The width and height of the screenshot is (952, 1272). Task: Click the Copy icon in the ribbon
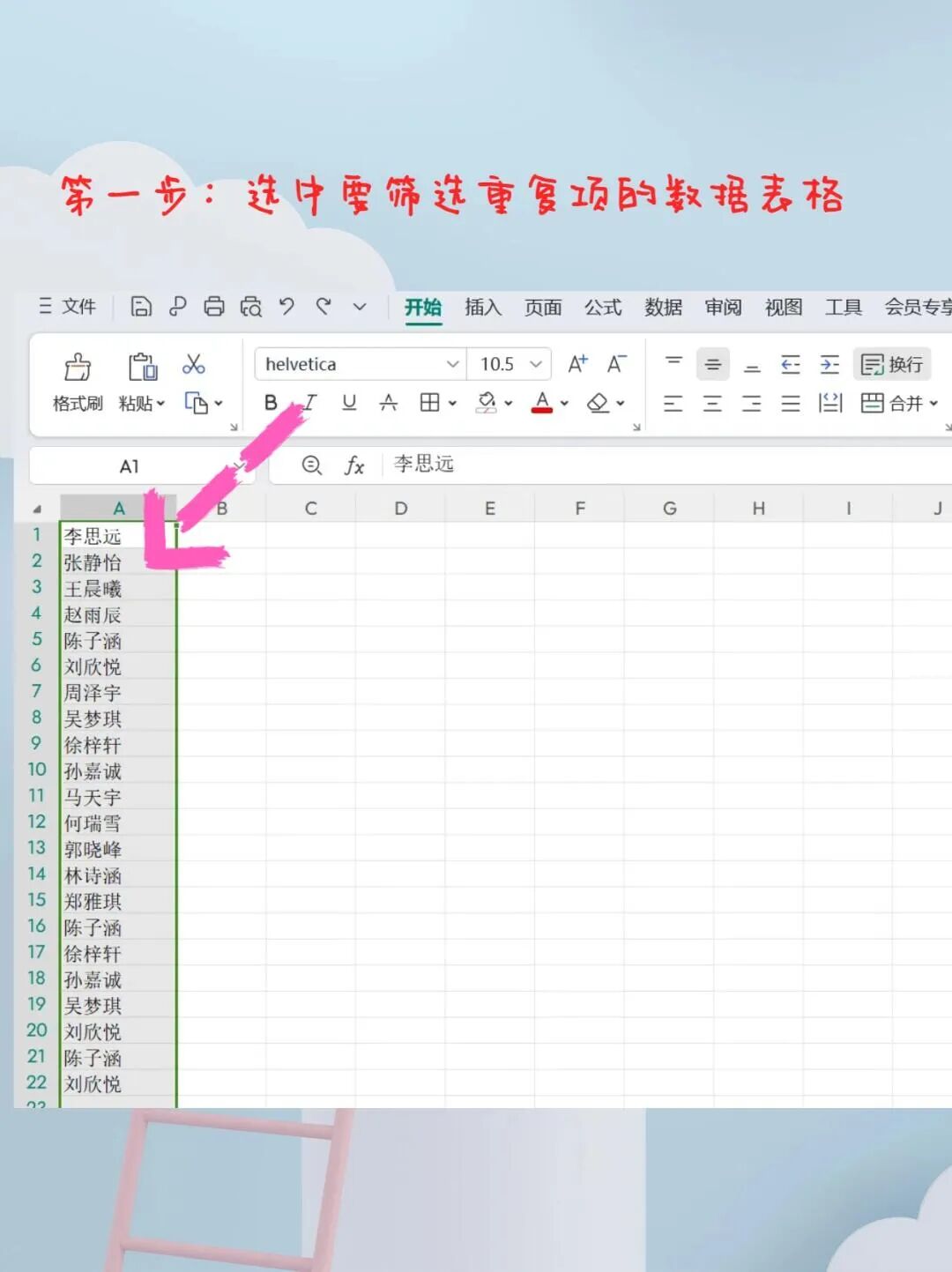[x=196, y=403]
